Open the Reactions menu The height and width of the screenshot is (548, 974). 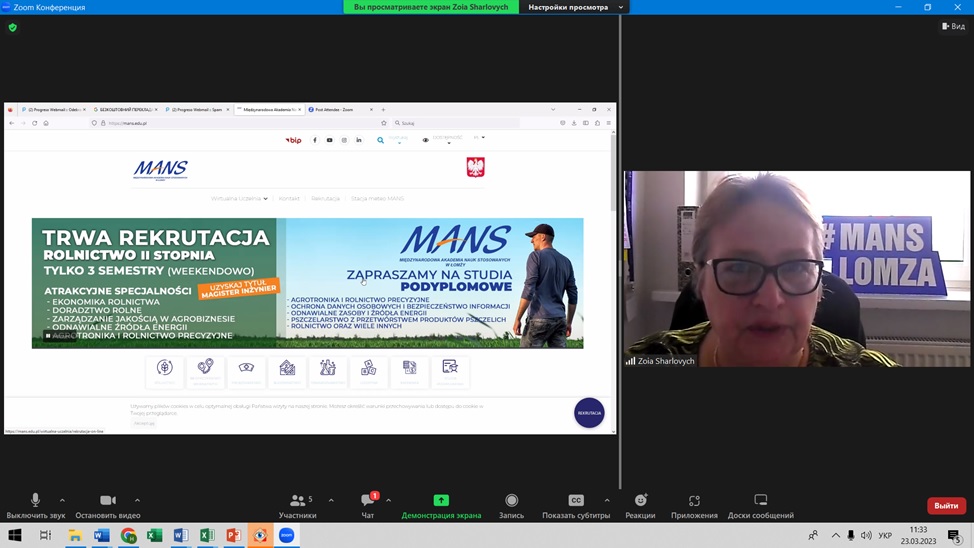pyautogui.click(x=640, y=506)
